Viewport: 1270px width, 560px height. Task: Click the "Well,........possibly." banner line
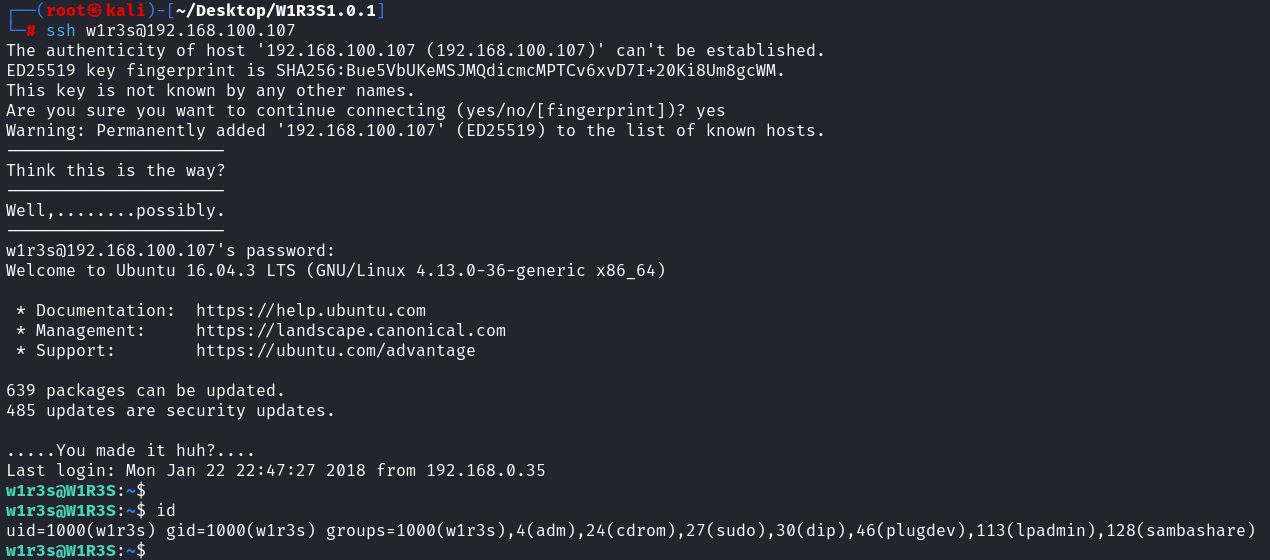tap(115, 211)
